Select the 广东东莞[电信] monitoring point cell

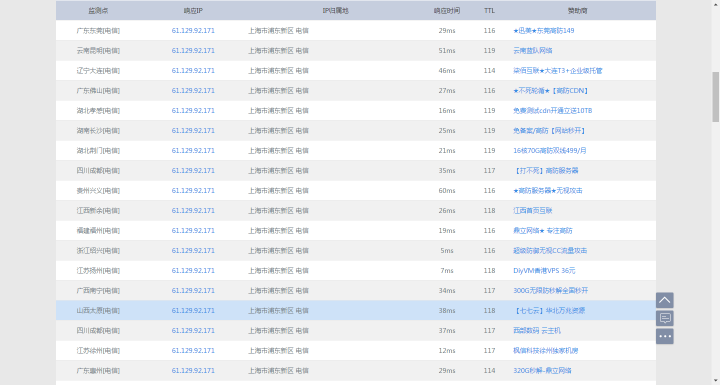pos(98,31)
